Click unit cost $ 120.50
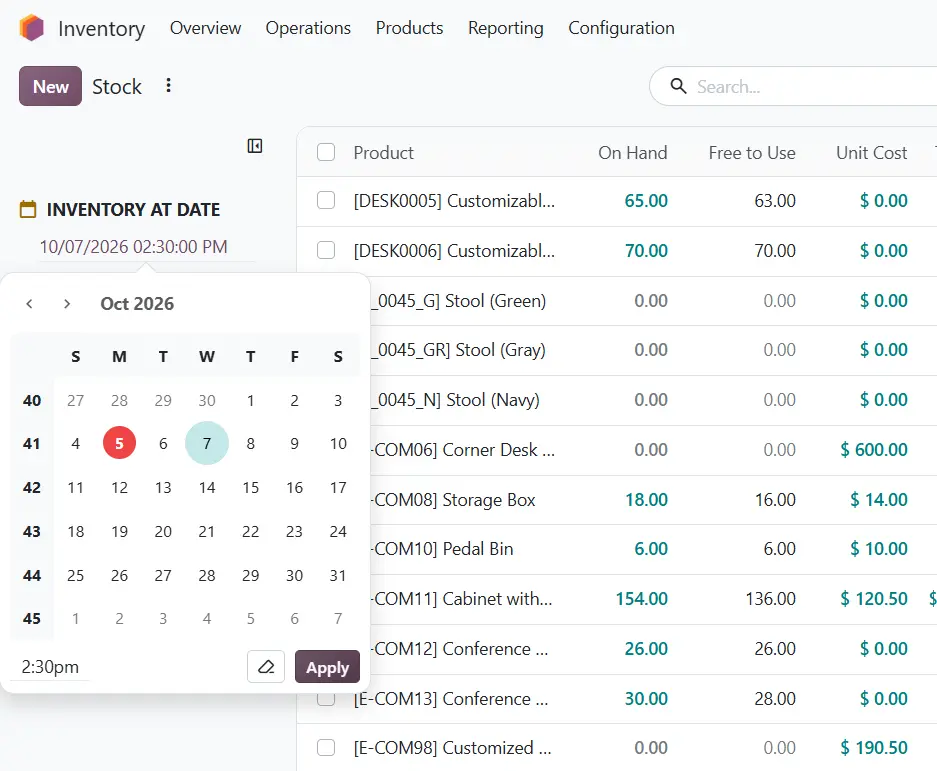 (x=874, y=599)
